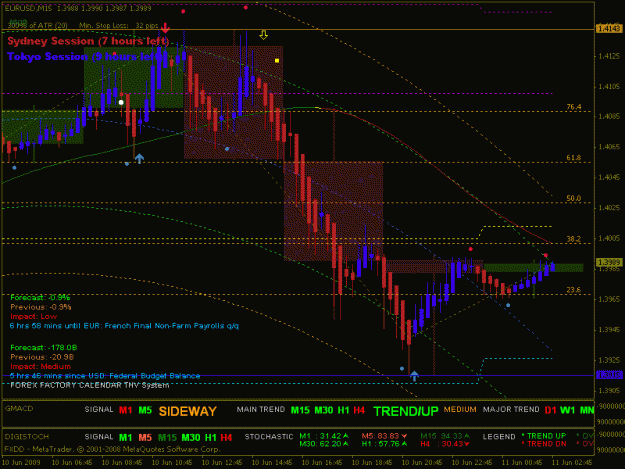Click the FXDD MetaTrader copyright text
This screenshot has height=469, width=625.
[x=112, y=449]
